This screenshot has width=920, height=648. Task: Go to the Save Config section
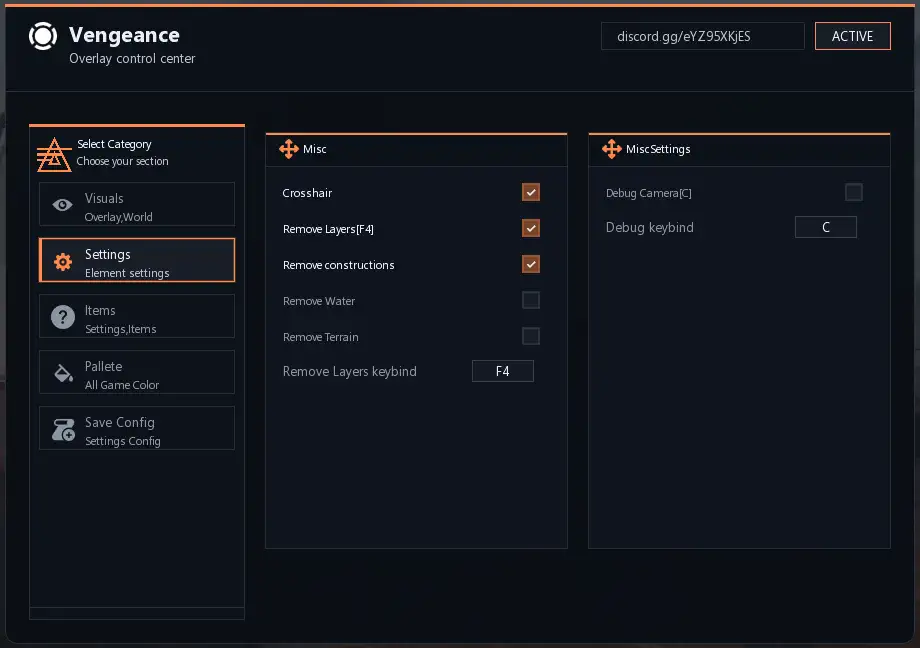[137, 428]
